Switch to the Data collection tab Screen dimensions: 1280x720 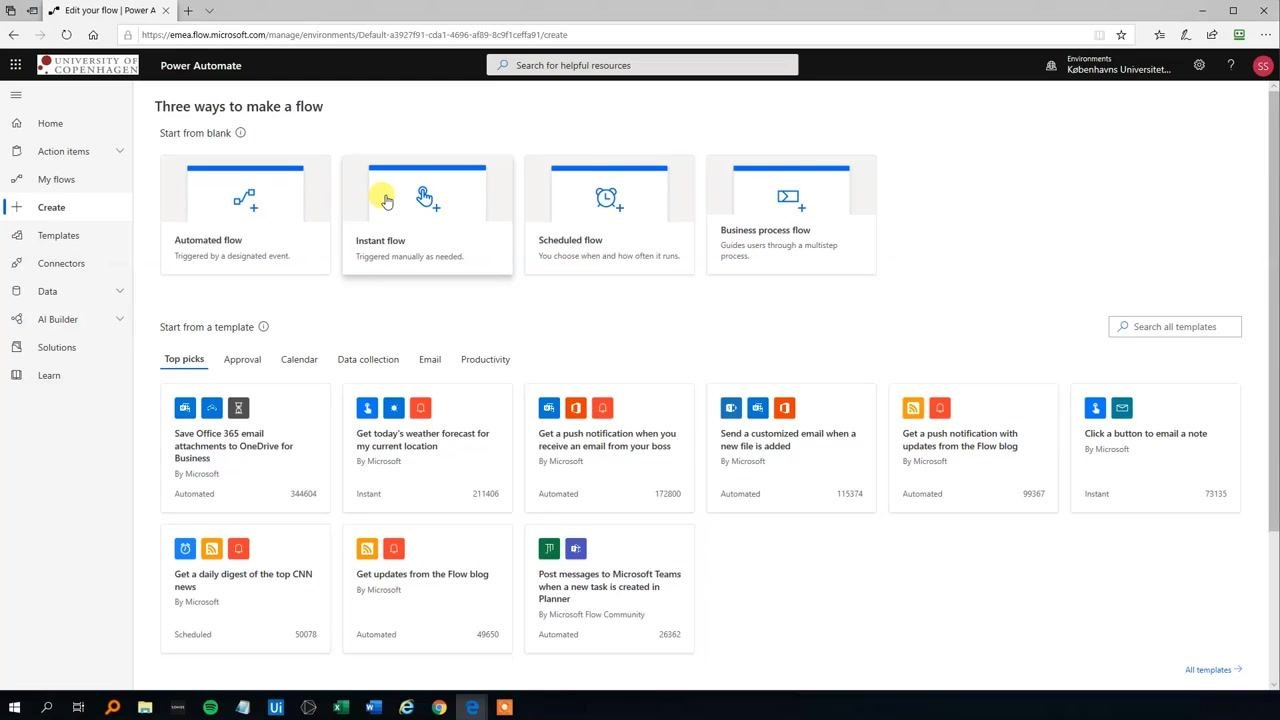[368, 359]
